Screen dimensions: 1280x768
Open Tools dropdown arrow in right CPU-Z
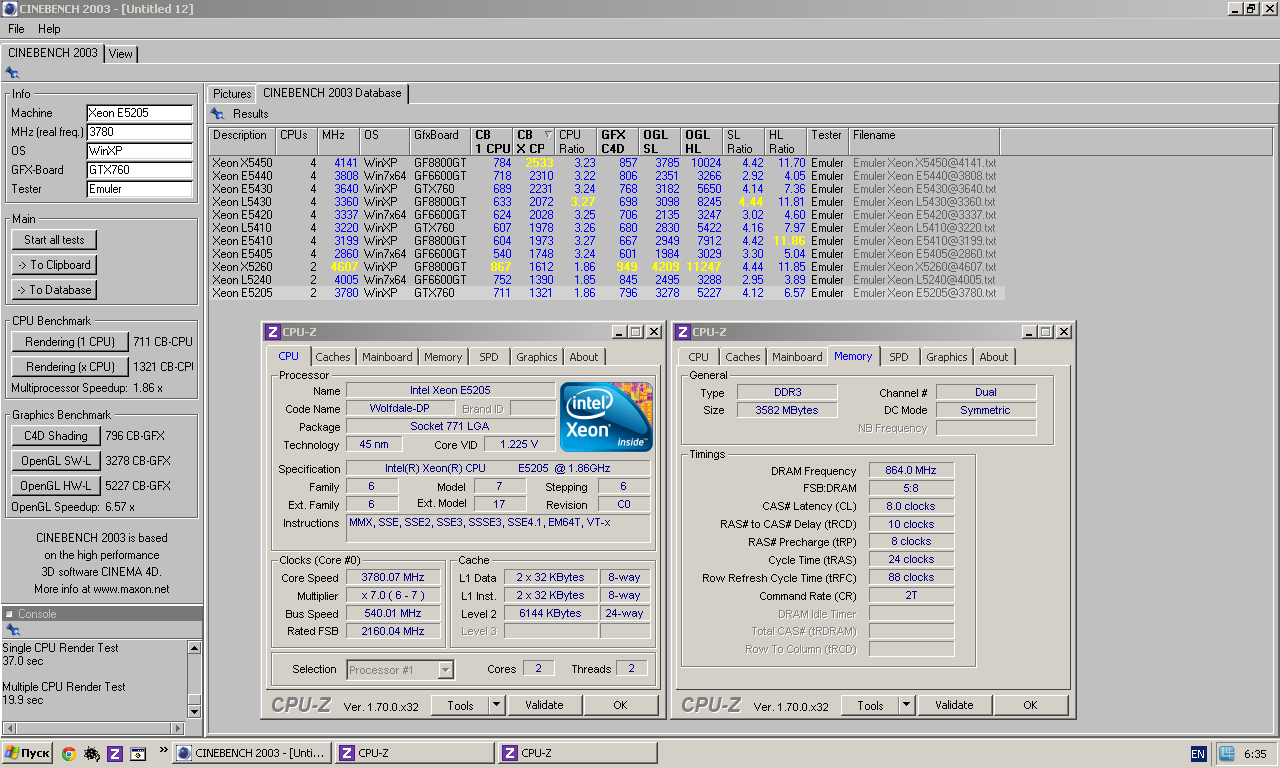(x=907, y=705)
